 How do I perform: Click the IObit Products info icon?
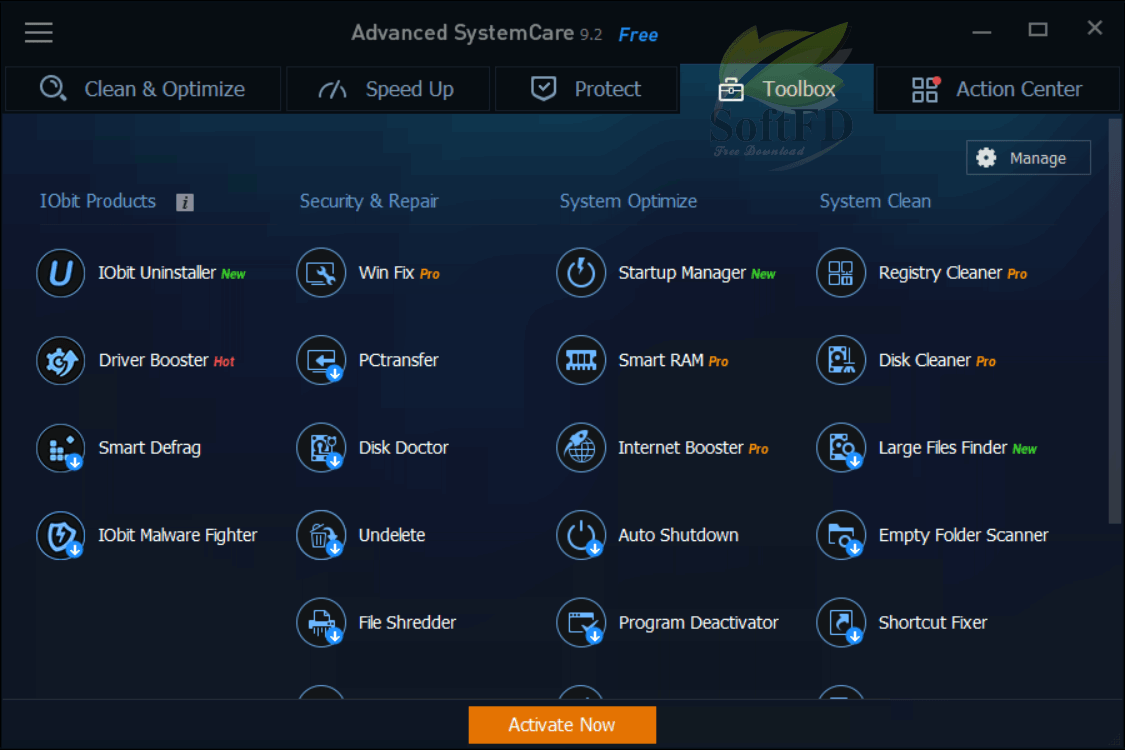click(185, 202)
